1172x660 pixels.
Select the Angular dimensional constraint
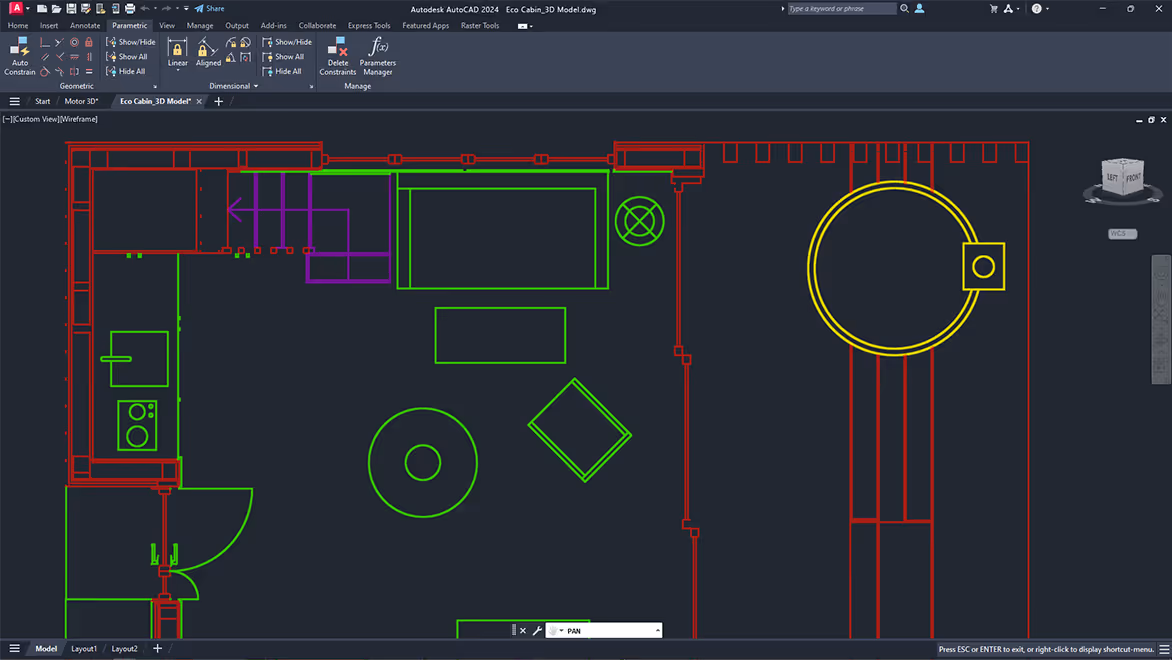(x=231, y=58)
